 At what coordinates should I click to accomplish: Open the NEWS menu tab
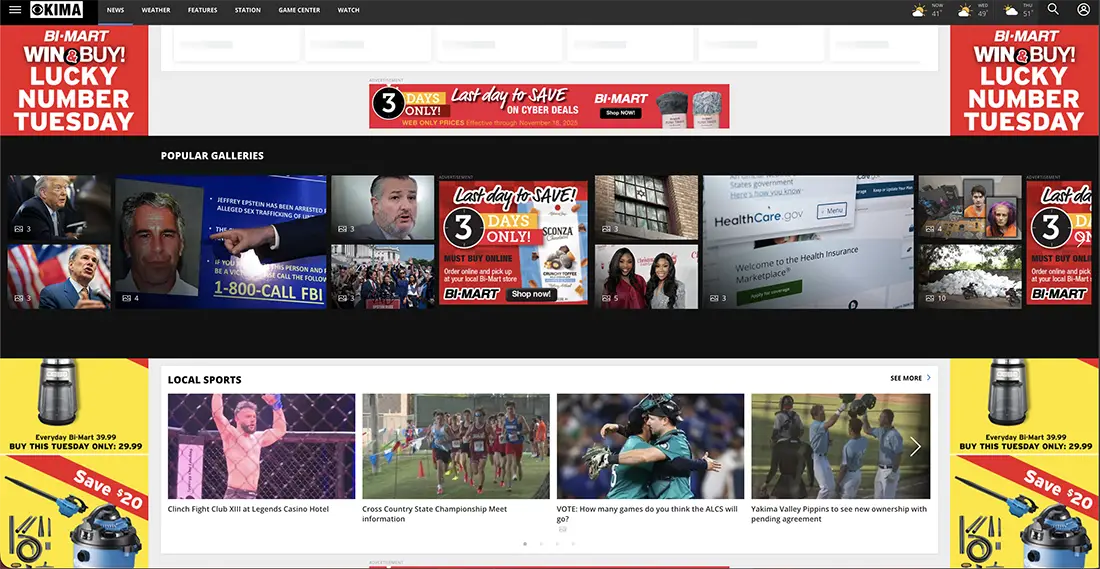coord(116,11)
